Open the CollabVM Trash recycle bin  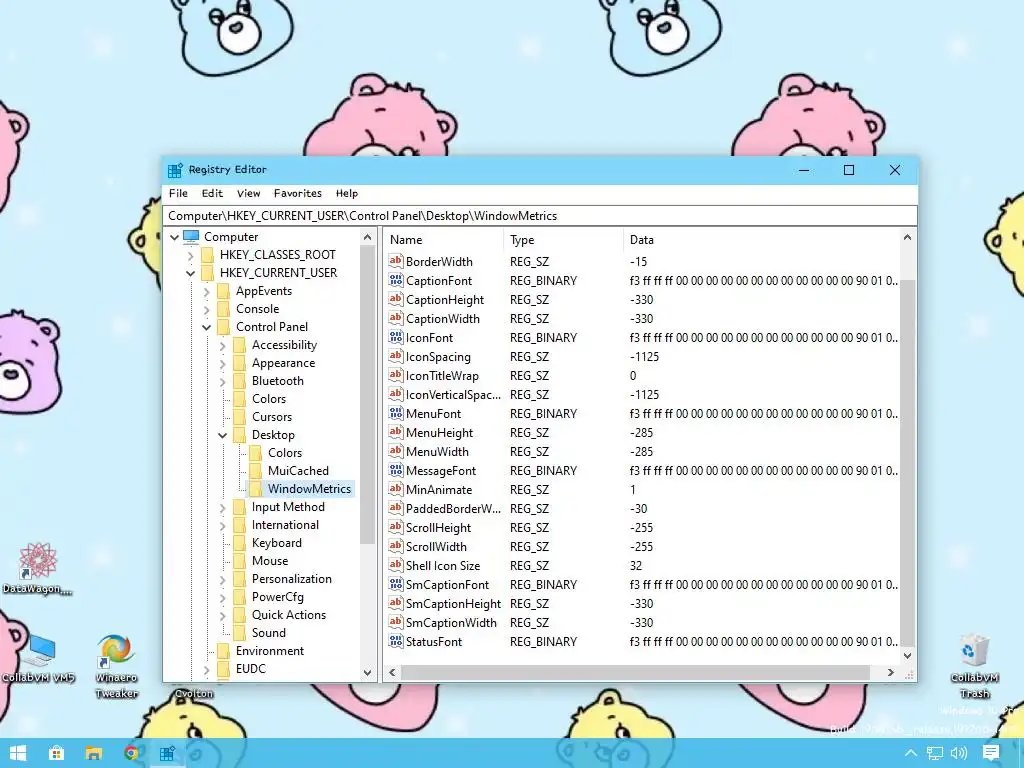coord(974,666)
